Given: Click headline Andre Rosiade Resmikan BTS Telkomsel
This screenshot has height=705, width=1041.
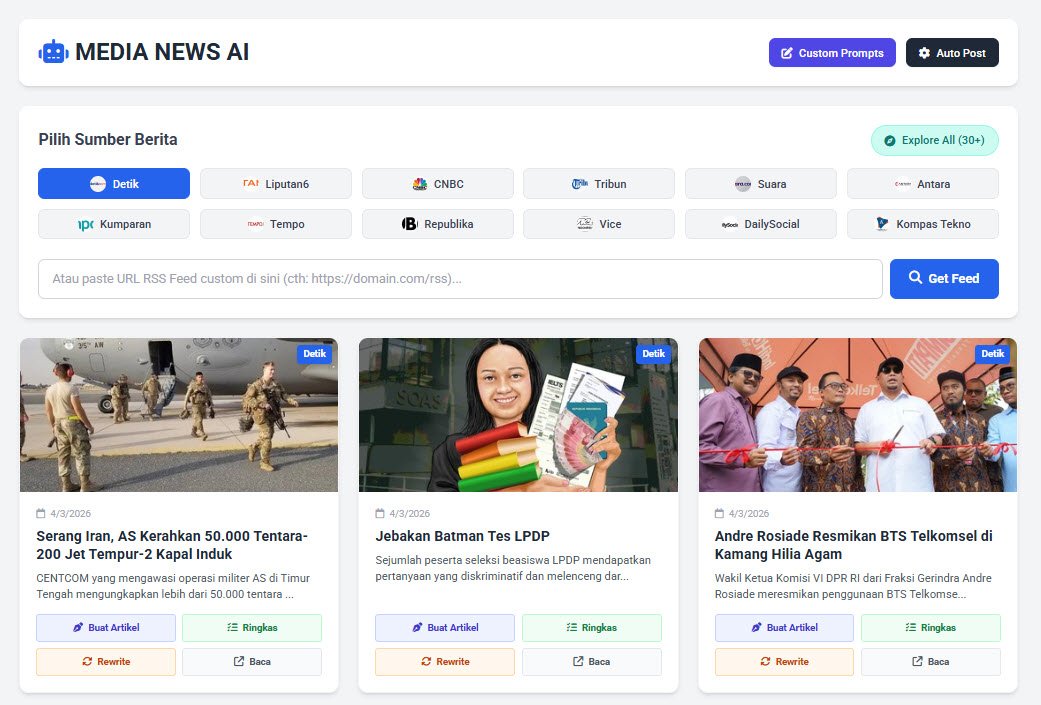Looking at the screenshot, I should pyautogui.click(x=854, y=545).
